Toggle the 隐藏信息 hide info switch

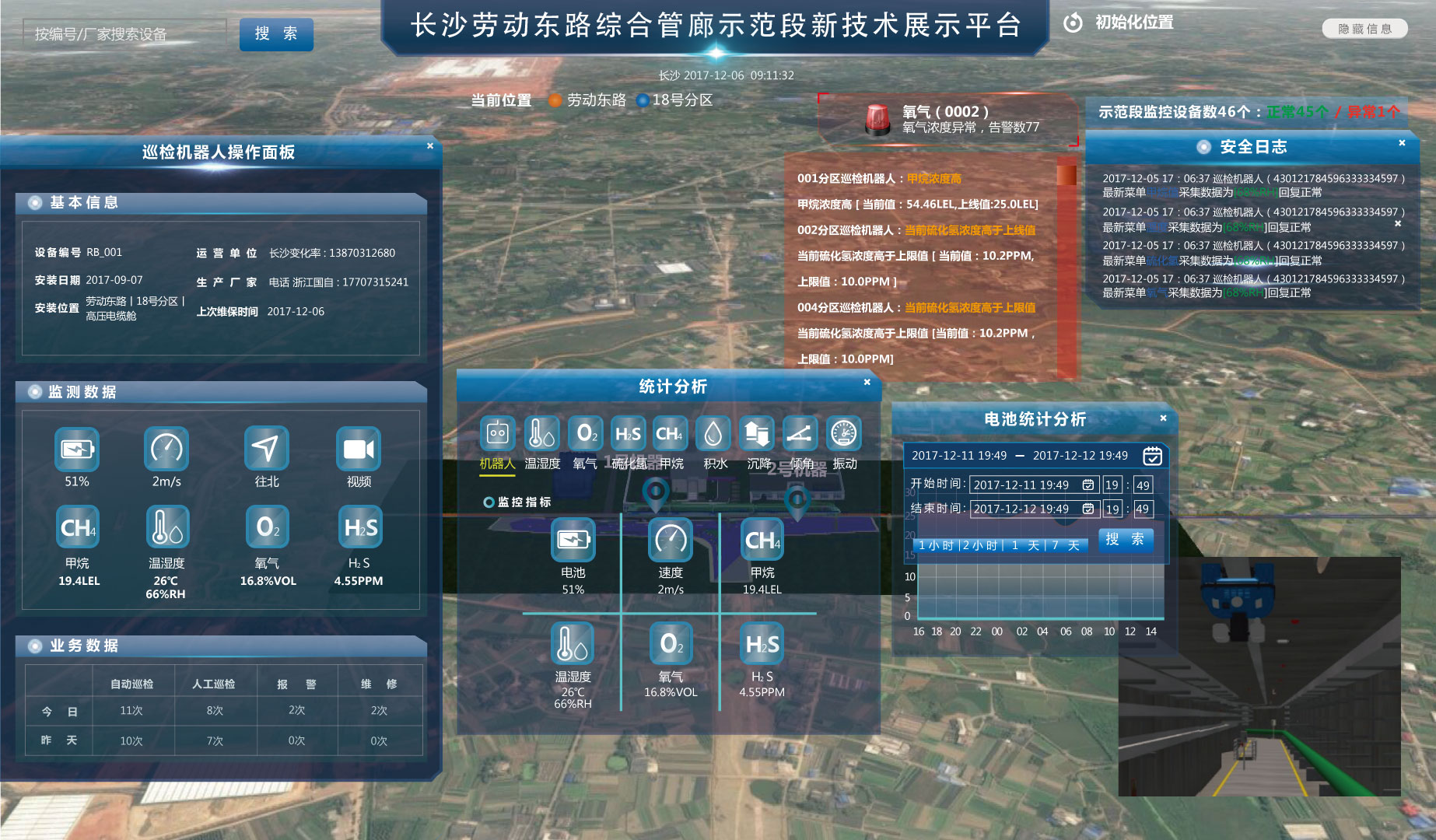click(1364, 29)
